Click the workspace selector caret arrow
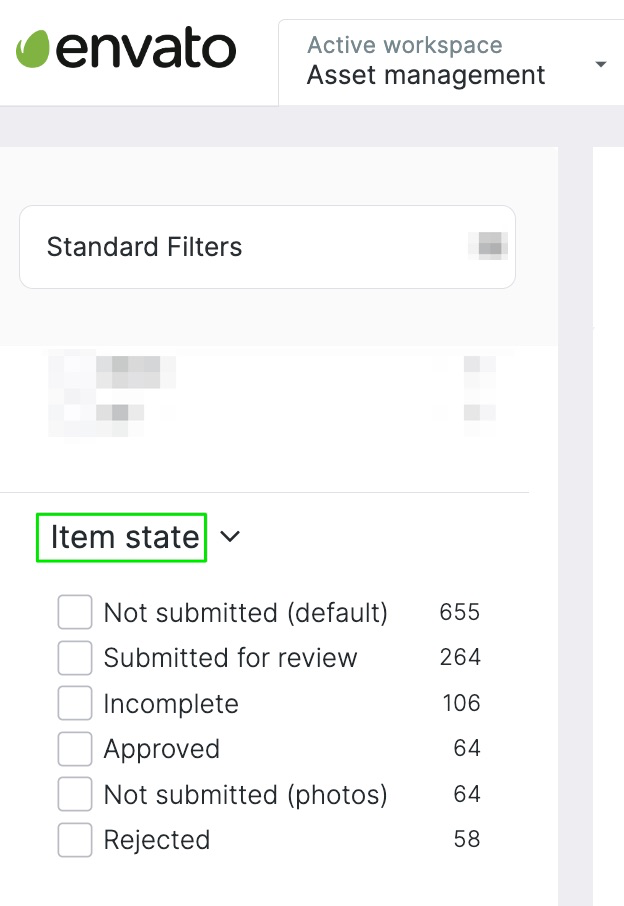The image size is (624, 906). [x=600, y=65]
